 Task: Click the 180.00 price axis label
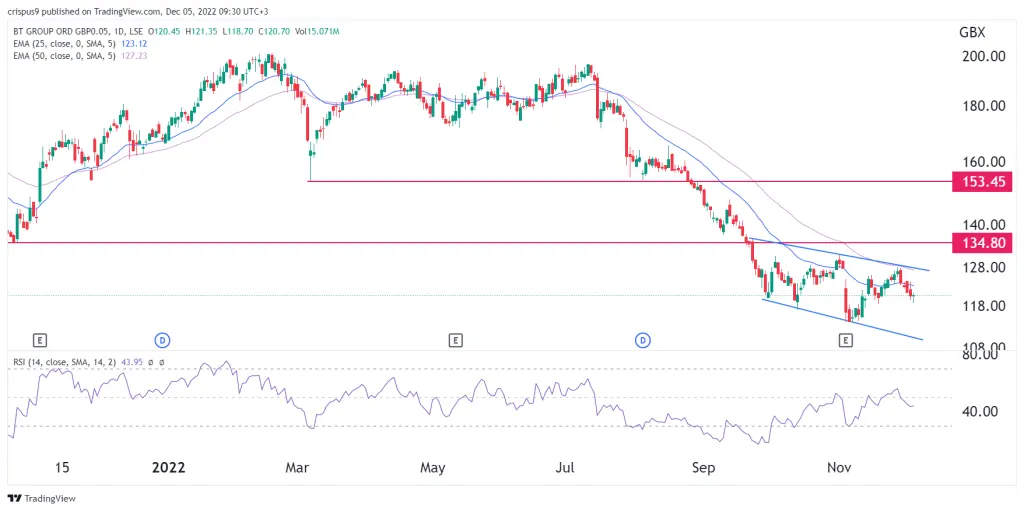(982, 106)
